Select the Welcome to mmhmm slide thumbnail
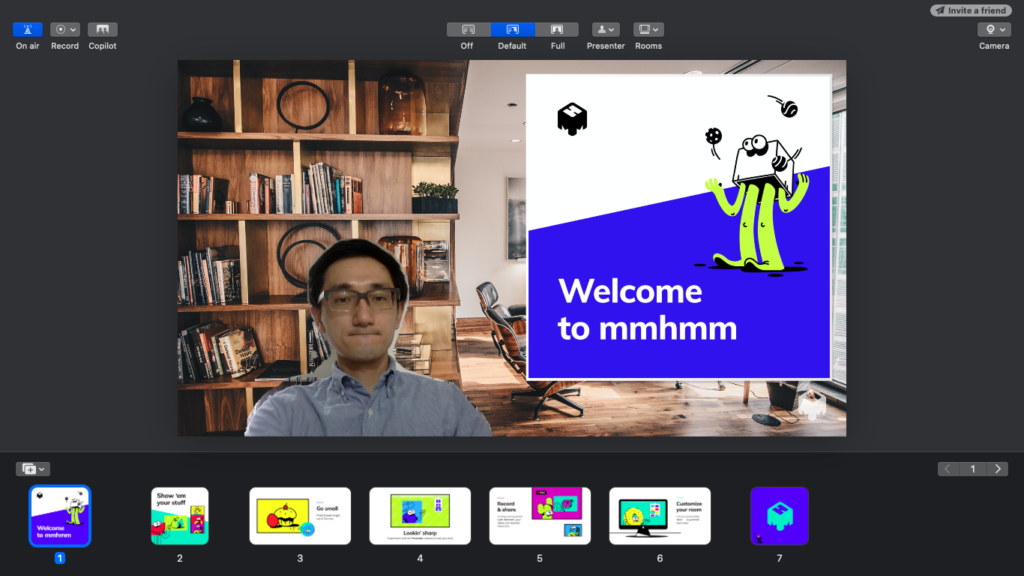The image size is (1024, 576). [x=60, y=516]
